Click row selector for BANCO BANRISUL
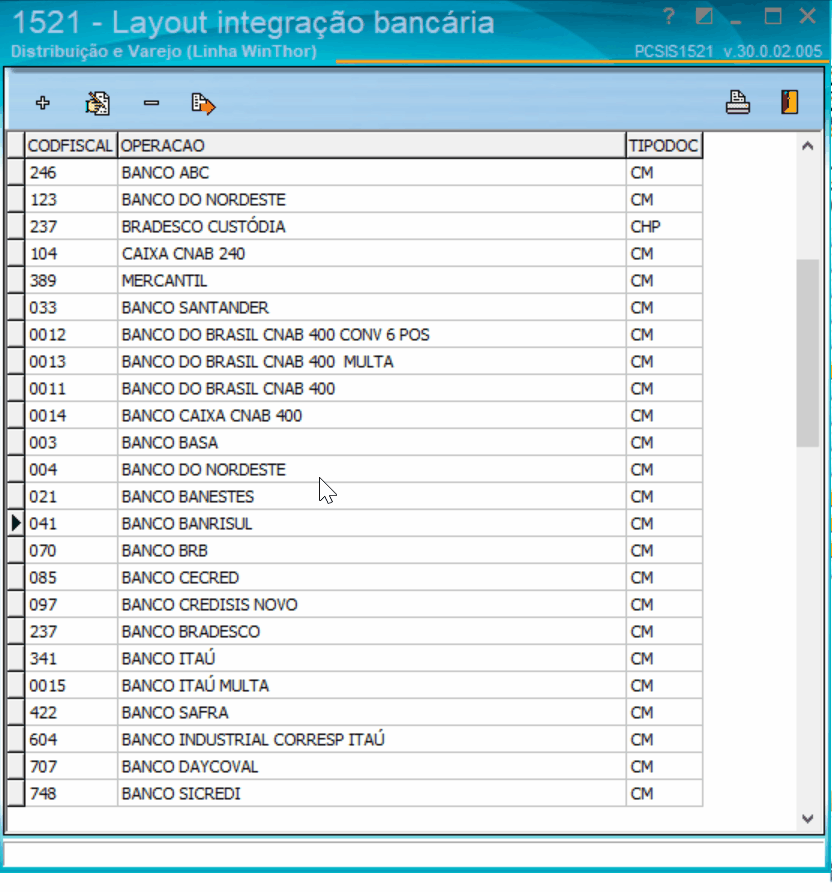Viewport: 832px width, 892px height. [16, 524]
